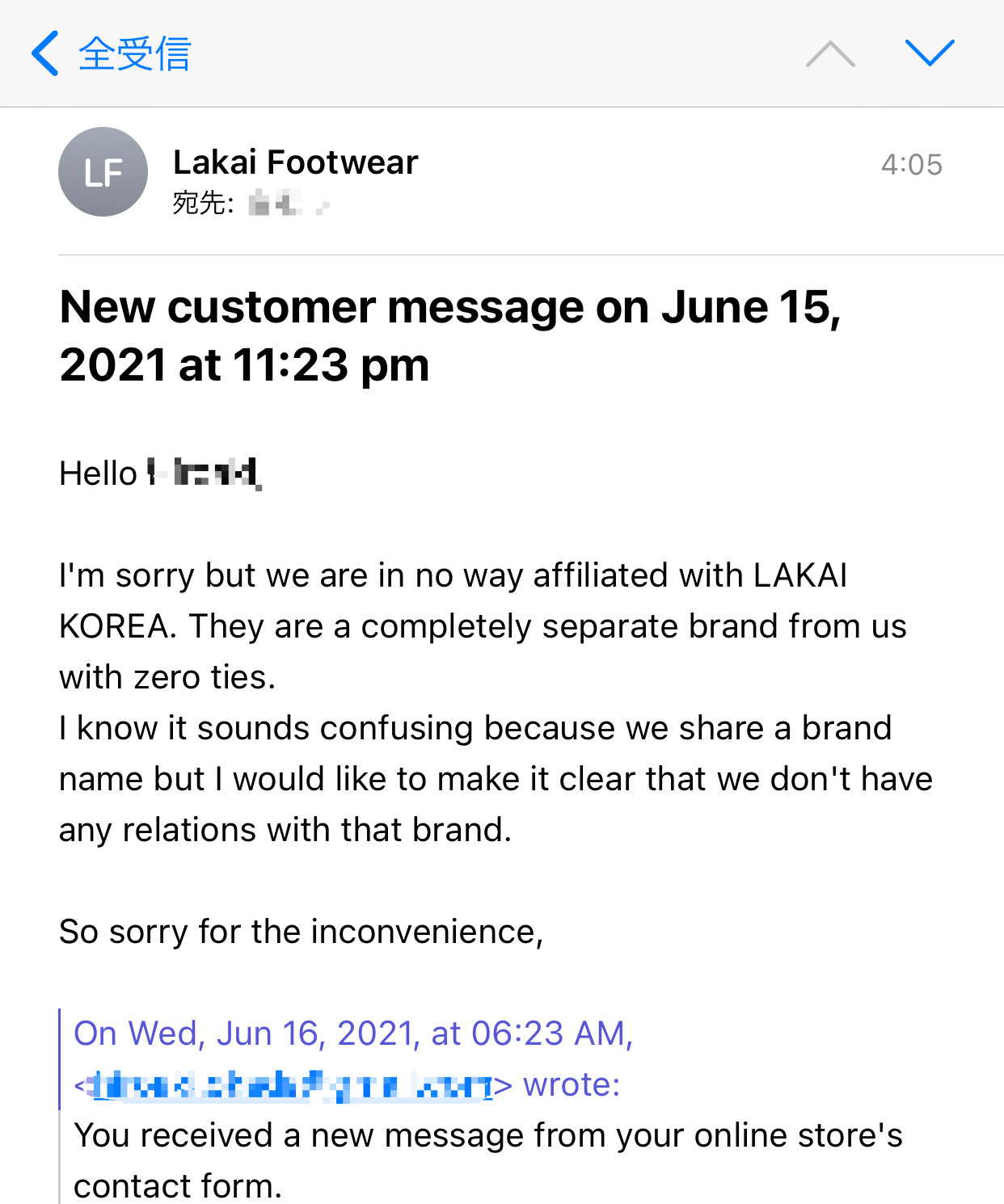Tap the 宛先: recipient label
The width and height of the screenshot is (1004, 1204).
202,203
